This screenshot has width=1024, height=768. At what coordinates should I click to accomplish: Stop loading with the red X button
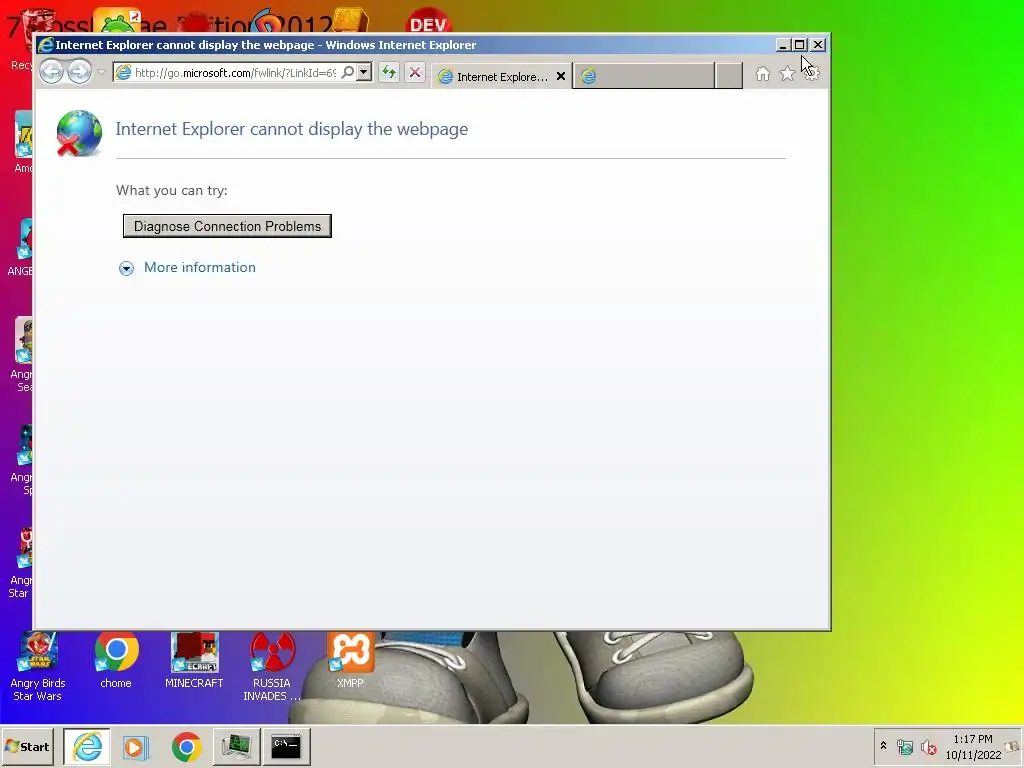coord(415,72)
